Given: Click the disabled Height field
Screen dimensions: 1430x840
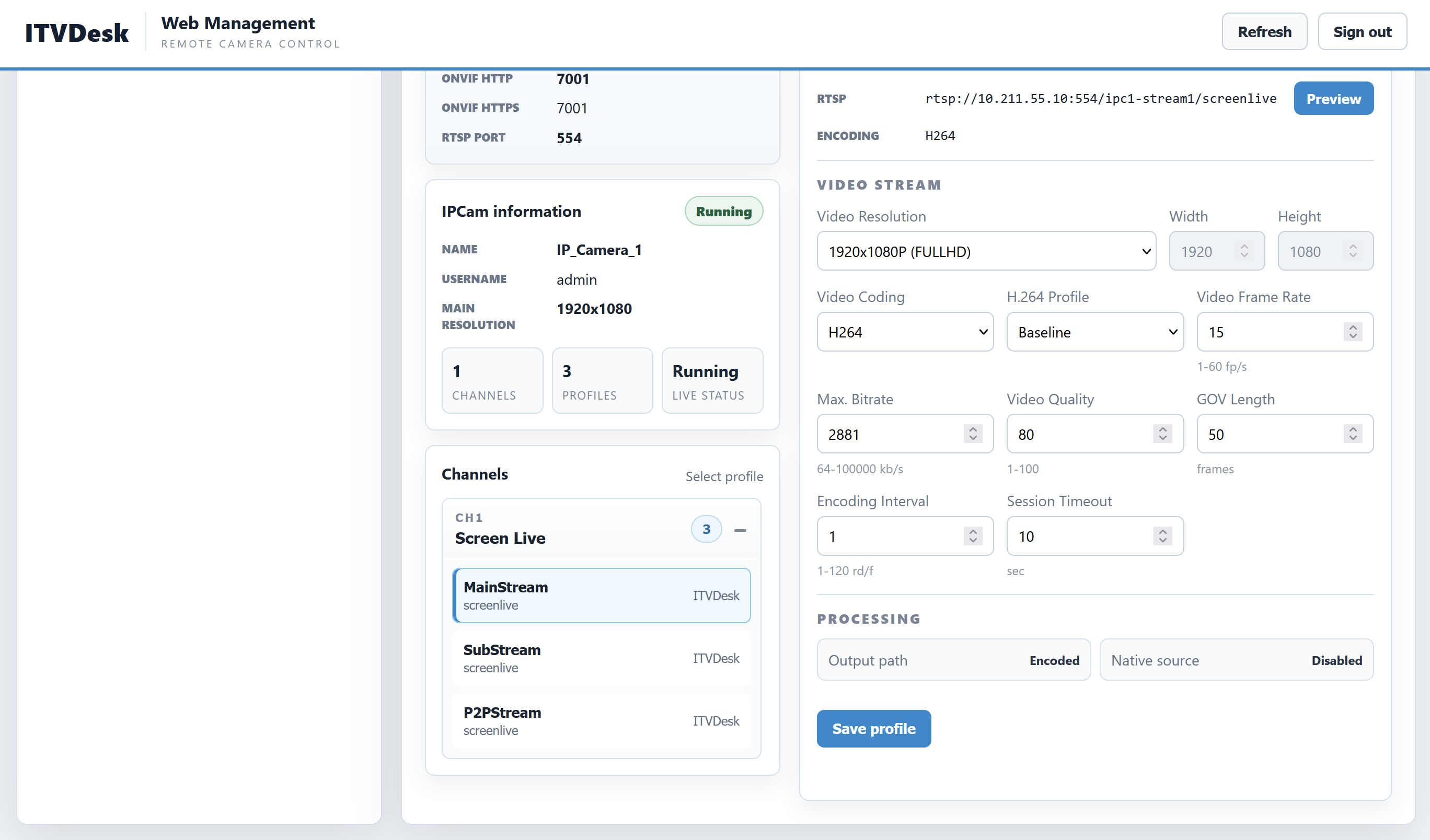Looking at the screenshot, I should (x=1325, y=251).
